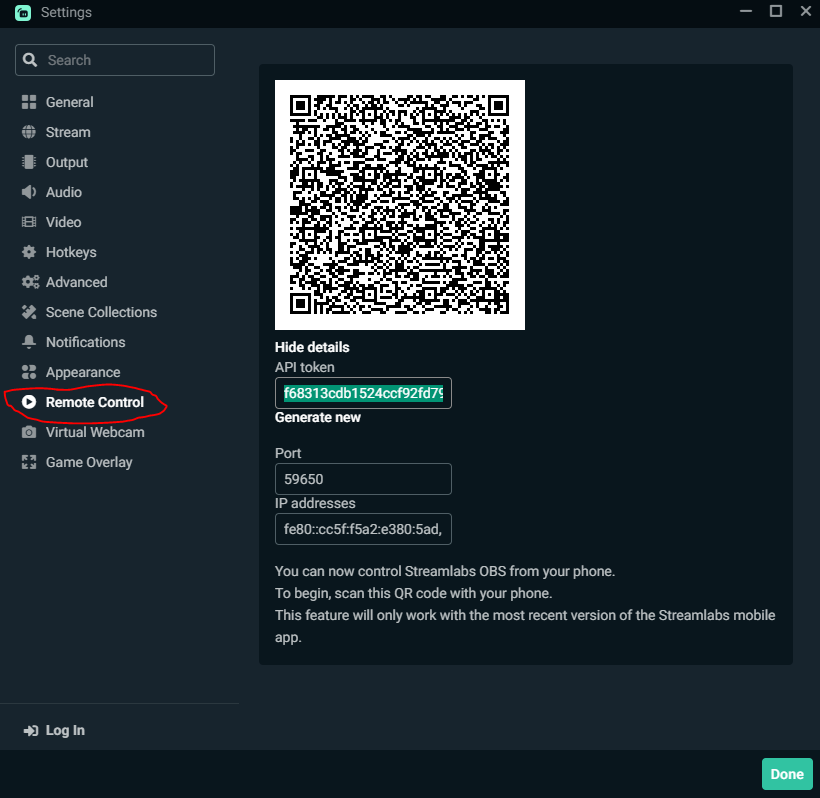Open Stream settings
Image resolution: width=820 pixels, height=798 pixels.
[x=68, y=132]
